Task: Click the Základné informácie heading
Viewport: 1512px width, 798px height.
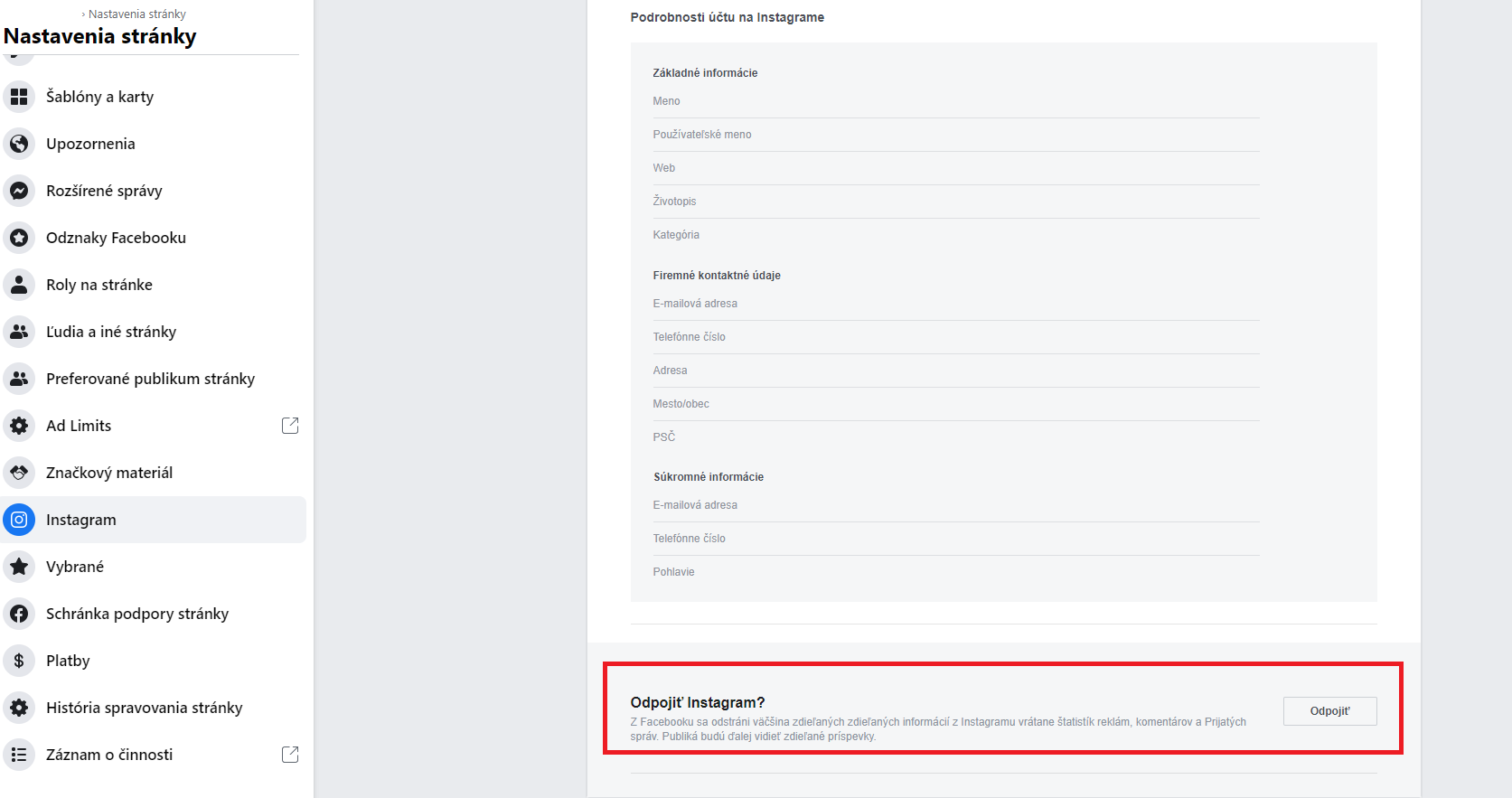Action: click(705, 73)
